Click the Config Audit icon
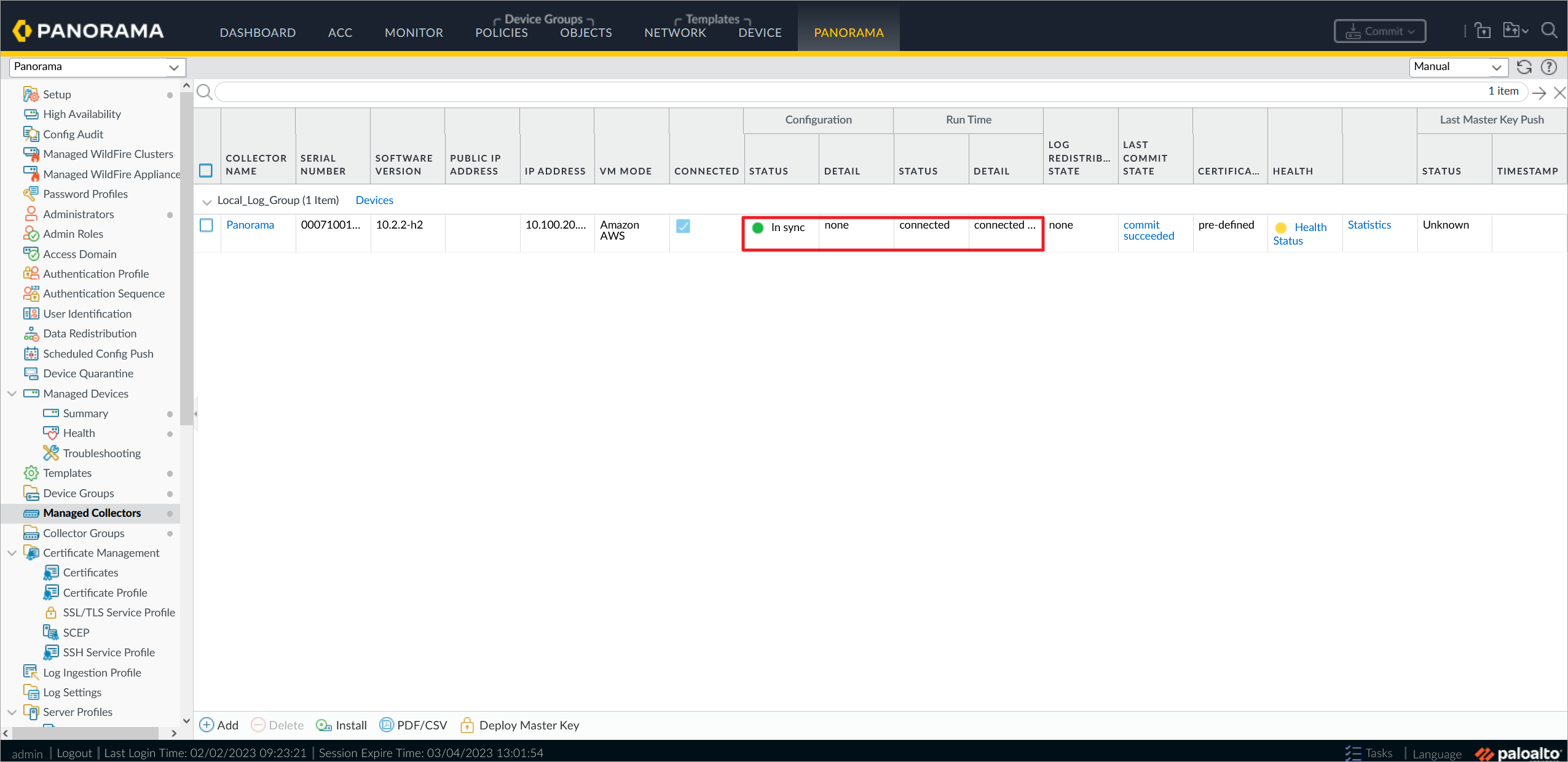The height and width of the screenshot is (762, 1568). tap(31, 134)
